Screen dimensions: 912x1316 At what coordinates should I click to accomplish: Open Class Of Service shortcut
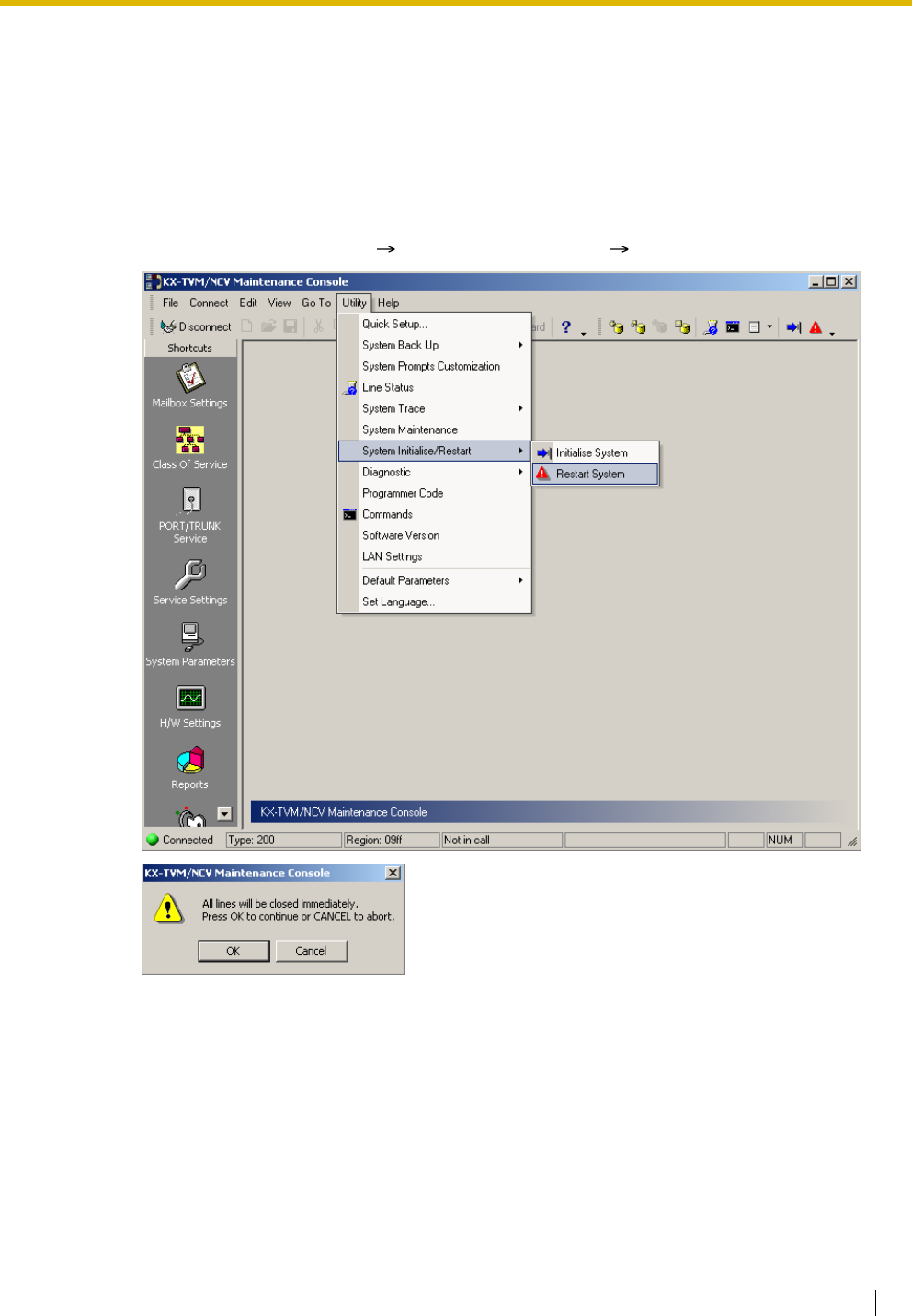pos(190,447)
